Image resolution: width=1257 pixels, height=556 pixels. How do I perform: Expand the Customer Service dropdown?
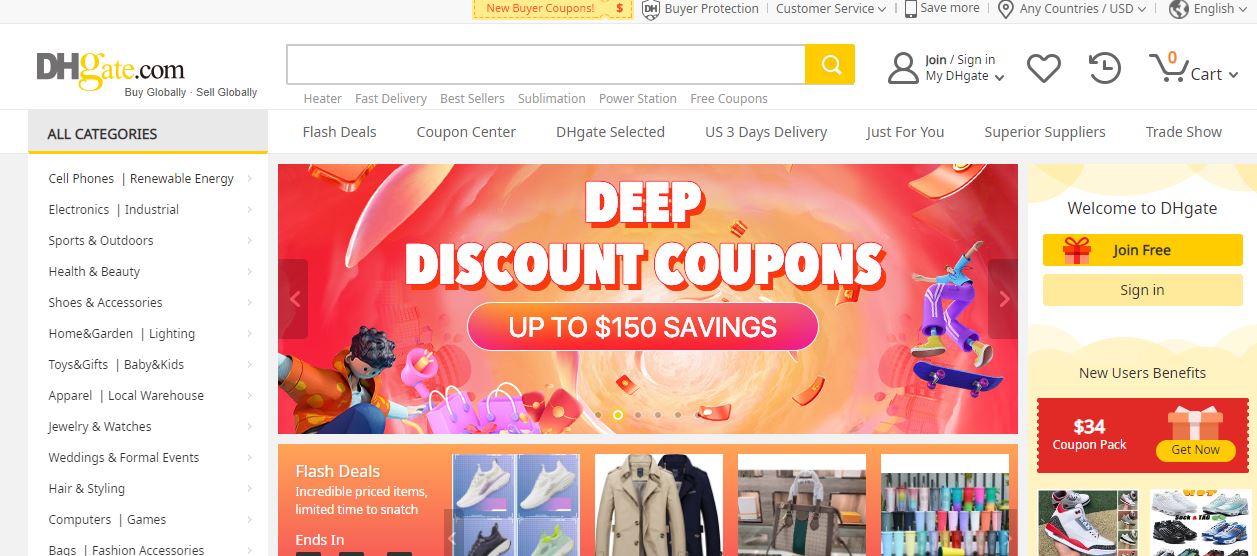pyautogui.click(x=831, y=9)
